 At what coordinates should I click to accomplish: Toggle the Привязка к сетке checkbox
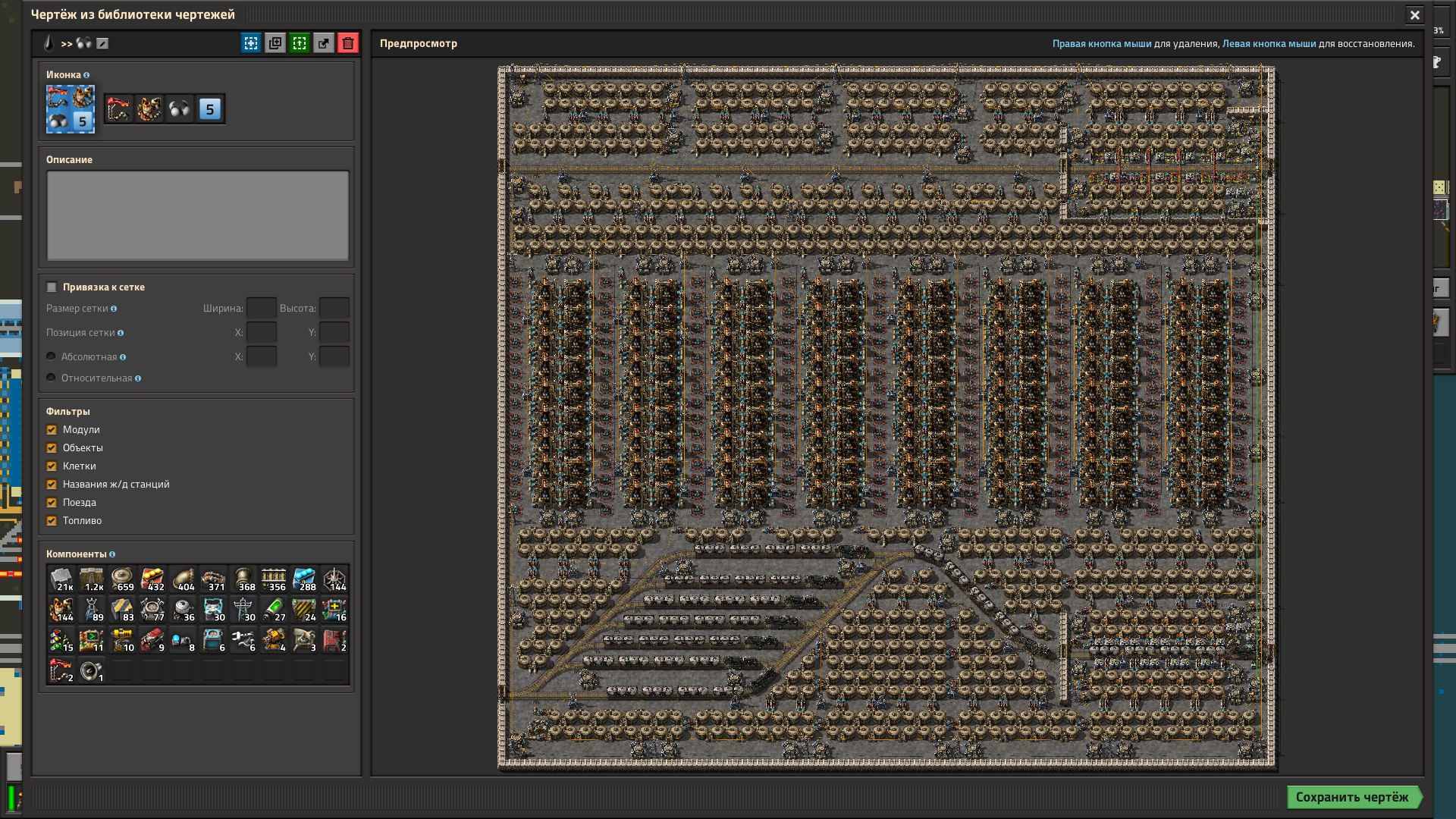pyautogui.click(x=52, y=287)
